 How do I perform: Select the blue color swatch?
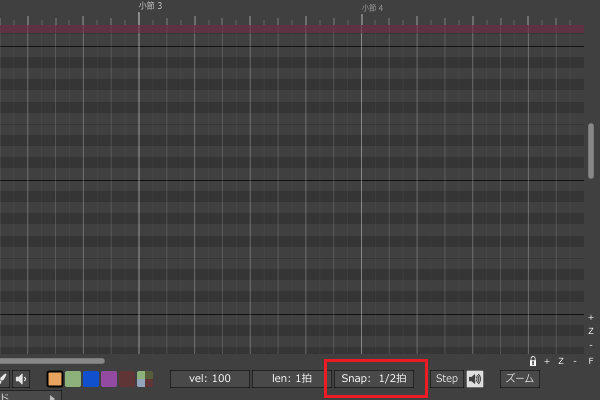(91, 379)
